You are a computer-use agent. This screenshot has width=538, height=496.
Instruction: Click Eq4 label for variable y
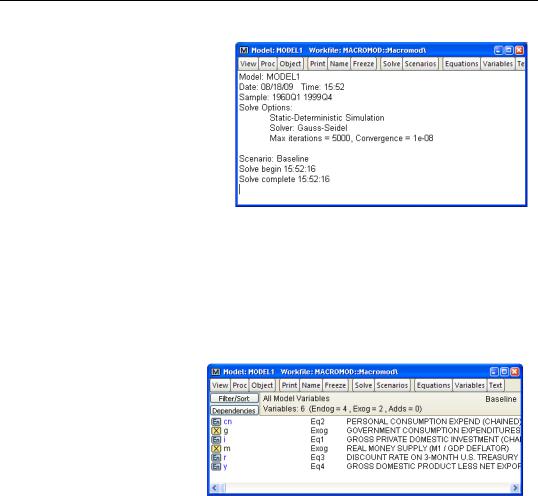tap(317, 467)
